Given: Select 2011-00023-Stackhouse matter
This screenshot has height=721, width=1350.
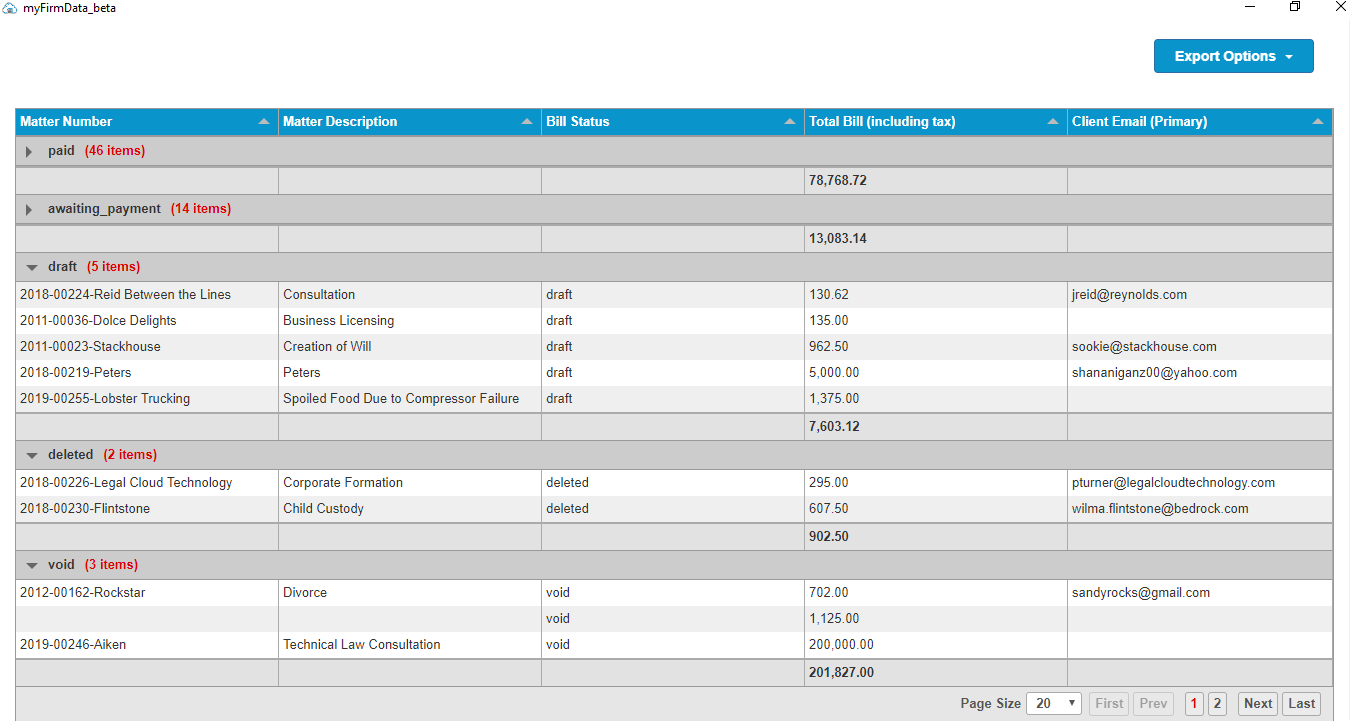Looking at the screenshot, I should pos(90,347).
